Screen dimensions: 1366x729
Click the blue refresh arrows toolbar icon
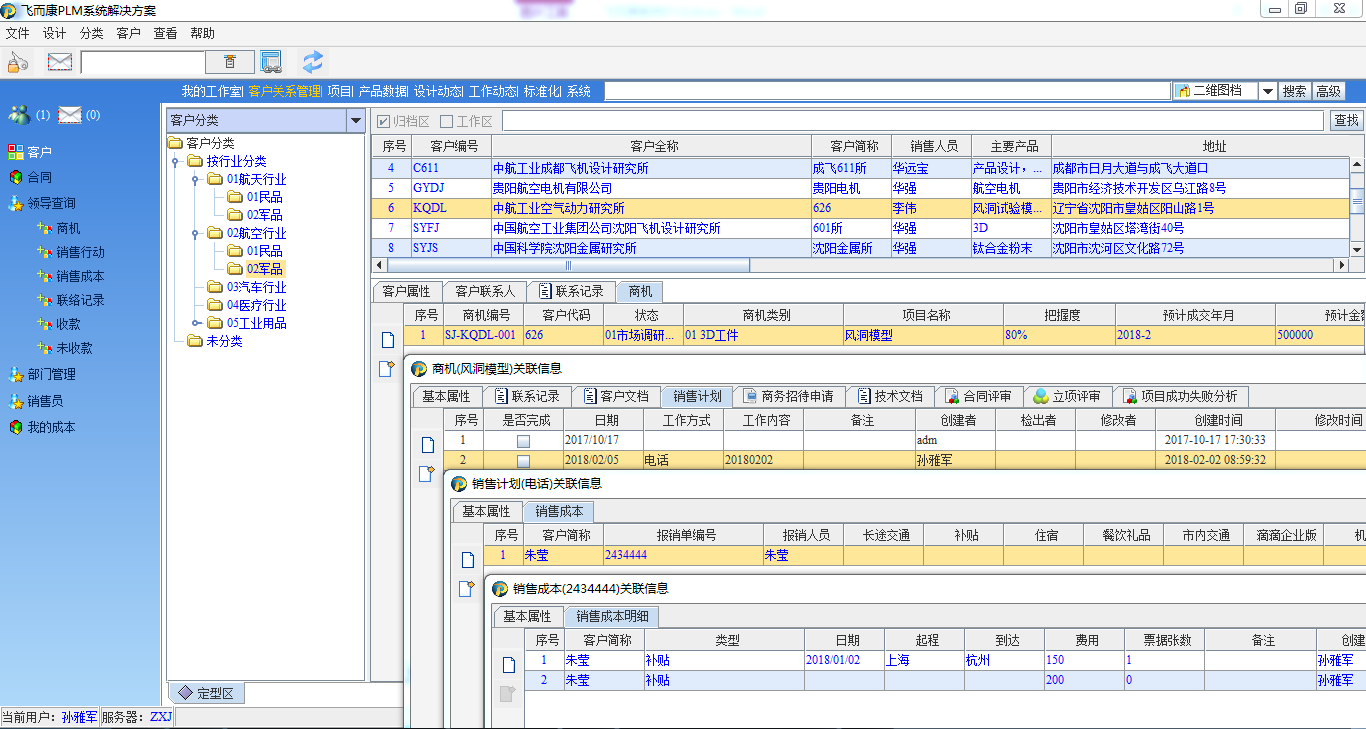point(313,62)
